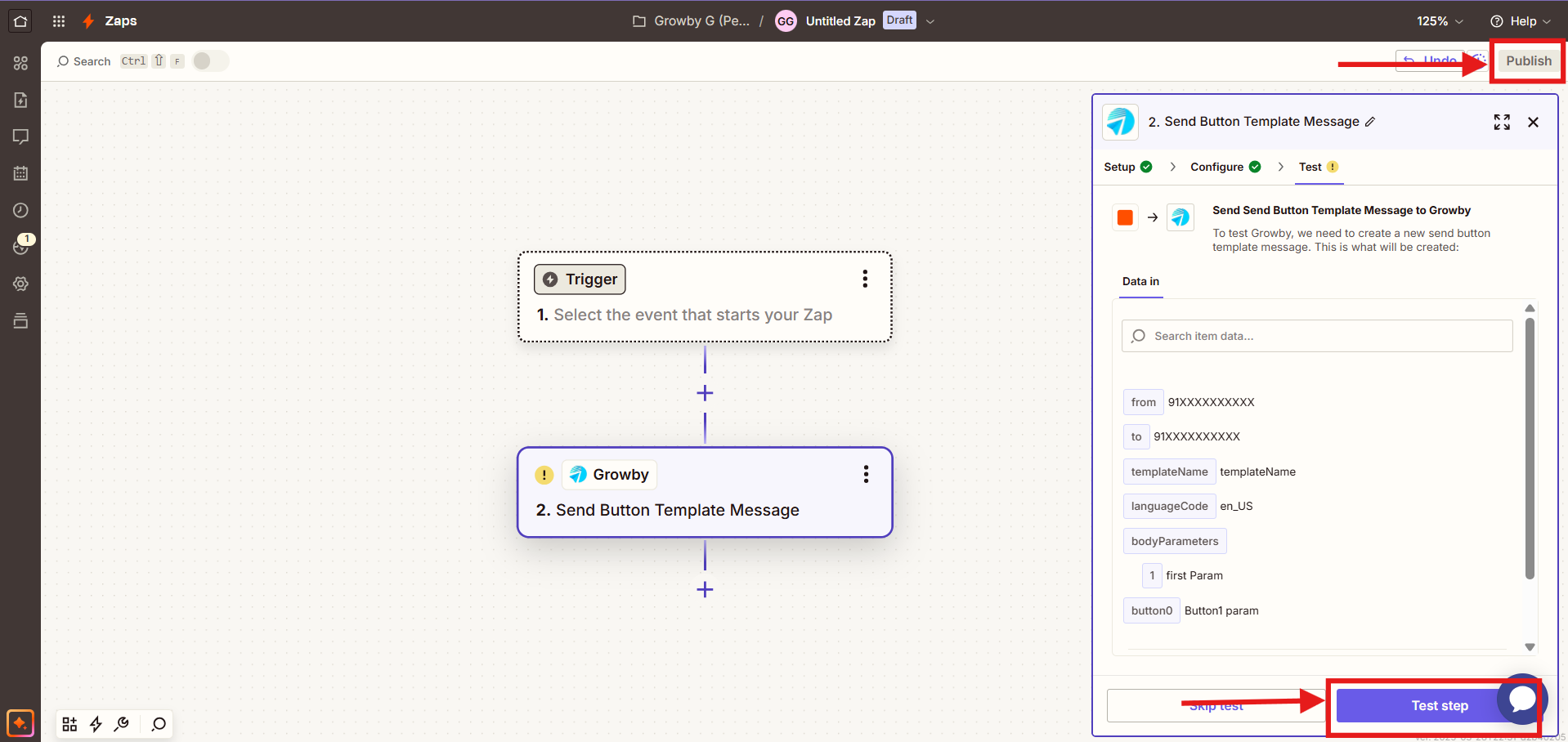Open the chat support bubble

(1521, 699)
